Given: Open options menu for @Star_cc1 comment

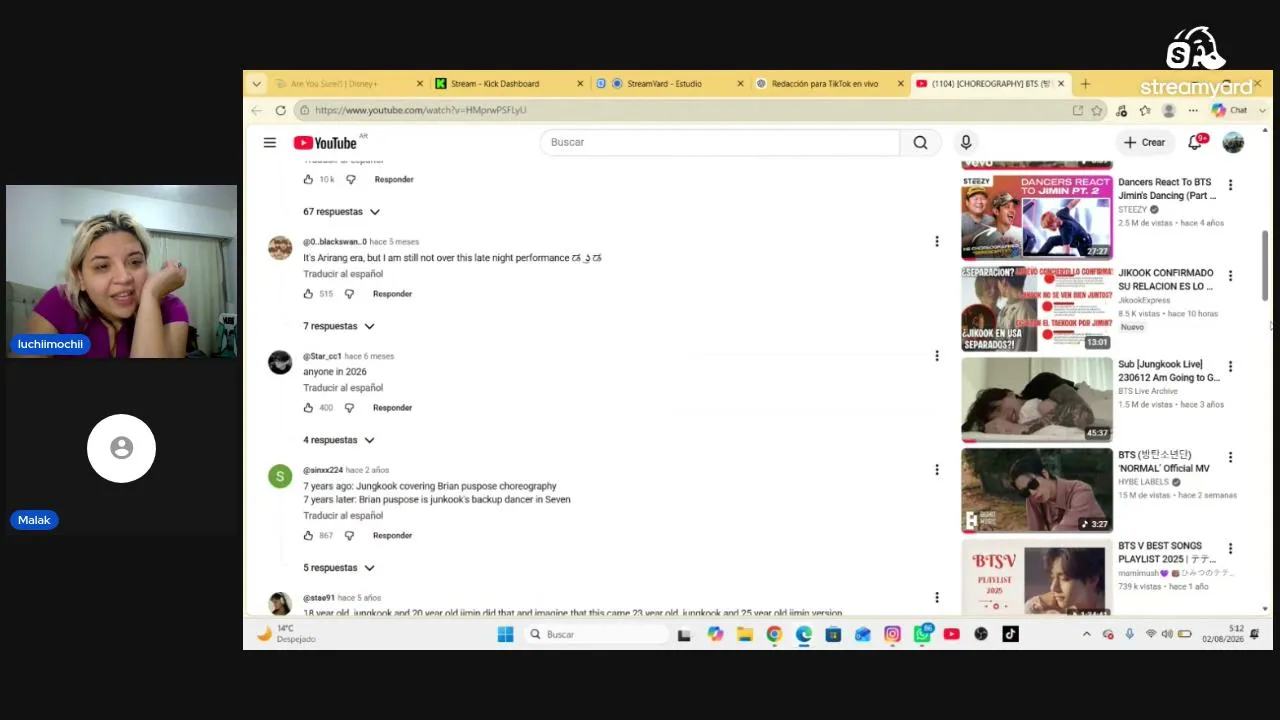Looking at the screenshot, I should click(937, 355).
